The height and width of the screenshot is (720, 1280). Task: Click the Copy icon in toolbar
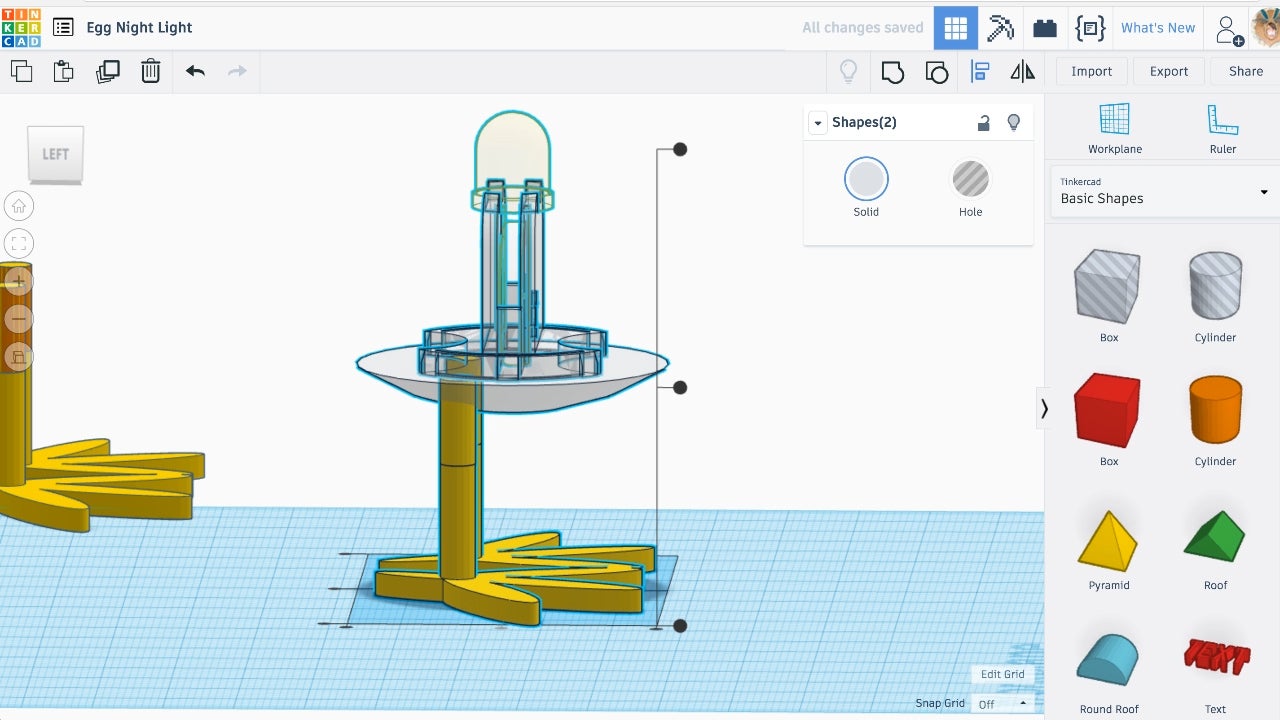tap(21, 71)
